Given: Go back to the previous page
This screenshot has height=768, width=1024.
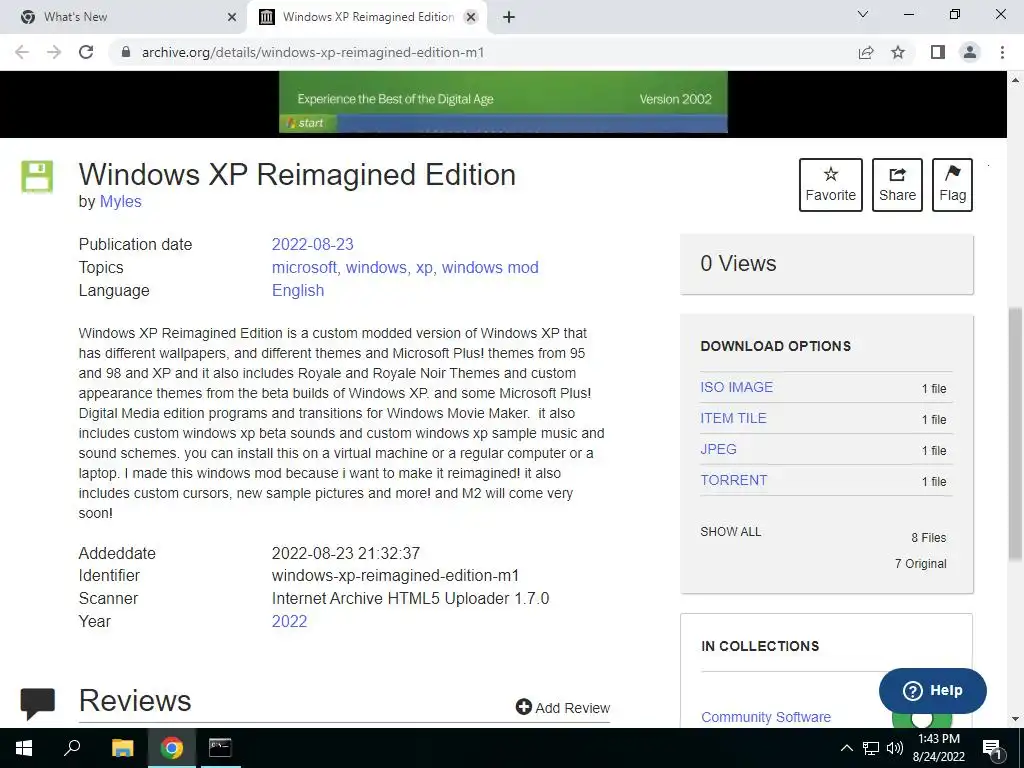Looking at the screenshot, I should click(22, 52).
